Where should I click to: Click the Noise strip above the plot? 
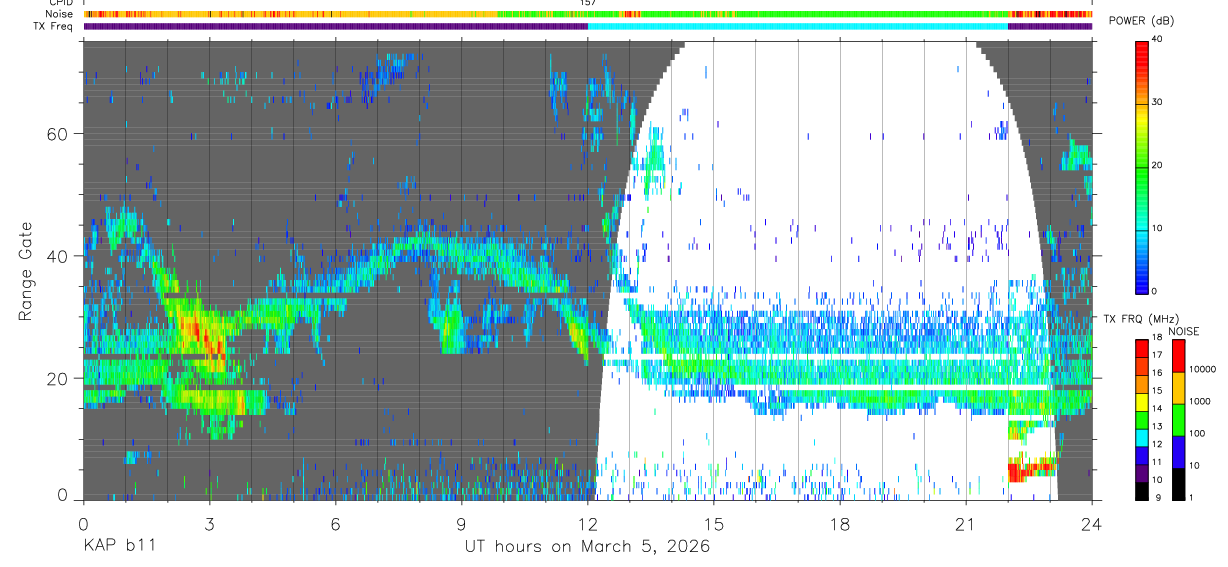(588, 14)
